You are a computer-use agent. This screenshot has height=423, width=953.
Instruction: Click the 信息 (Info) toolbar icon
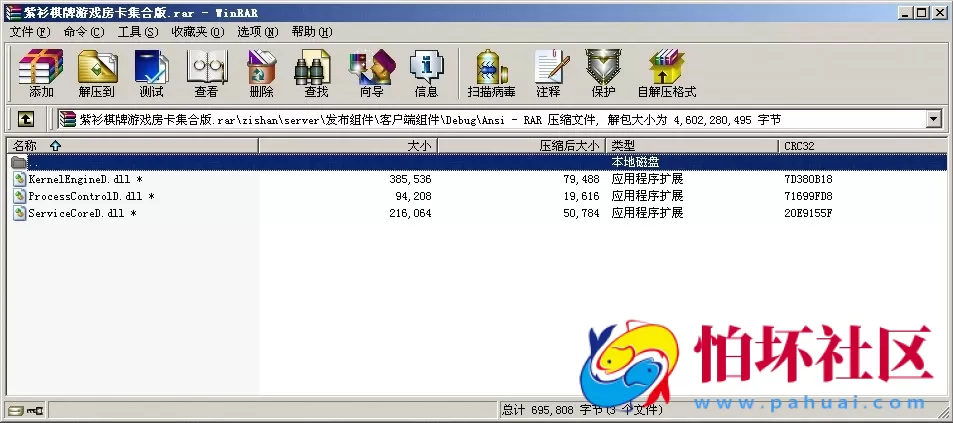426,67
